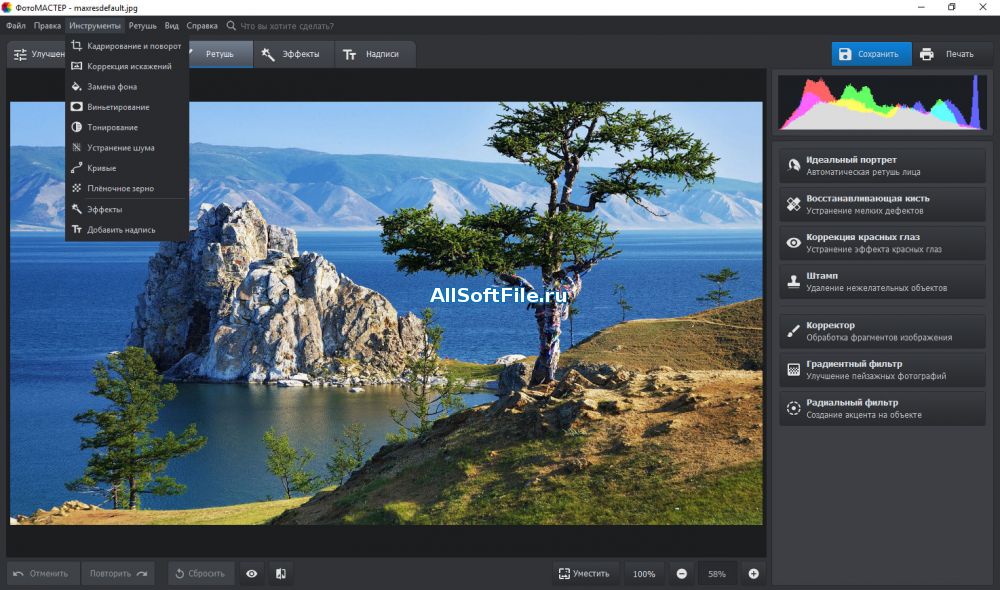Image resolution: width=1000 pixels, height=590 pixels.
Task: Click the Виньетирование icon
Action: (x=77, y=107)
